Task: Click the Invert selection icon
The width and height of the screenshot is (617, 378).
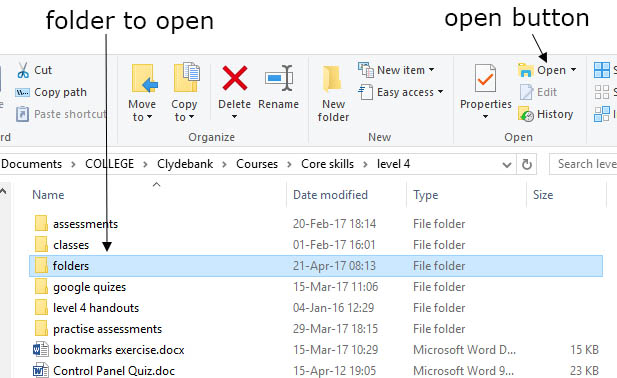Action: (602, 114)
